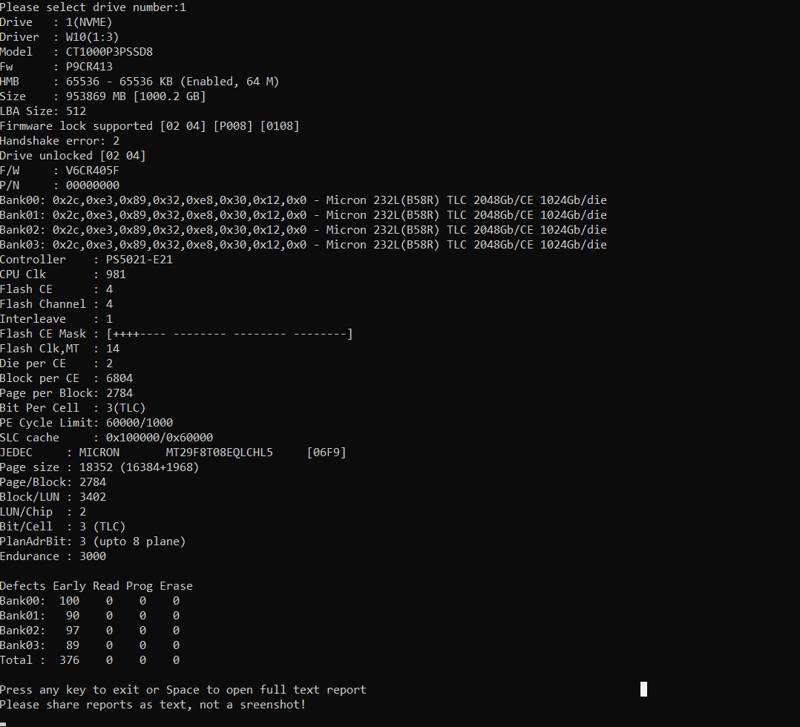This screenshot has height=727, width=800.
Task: Click the model name CT1000P3PSSD8
Action: [x=109, y=52]
